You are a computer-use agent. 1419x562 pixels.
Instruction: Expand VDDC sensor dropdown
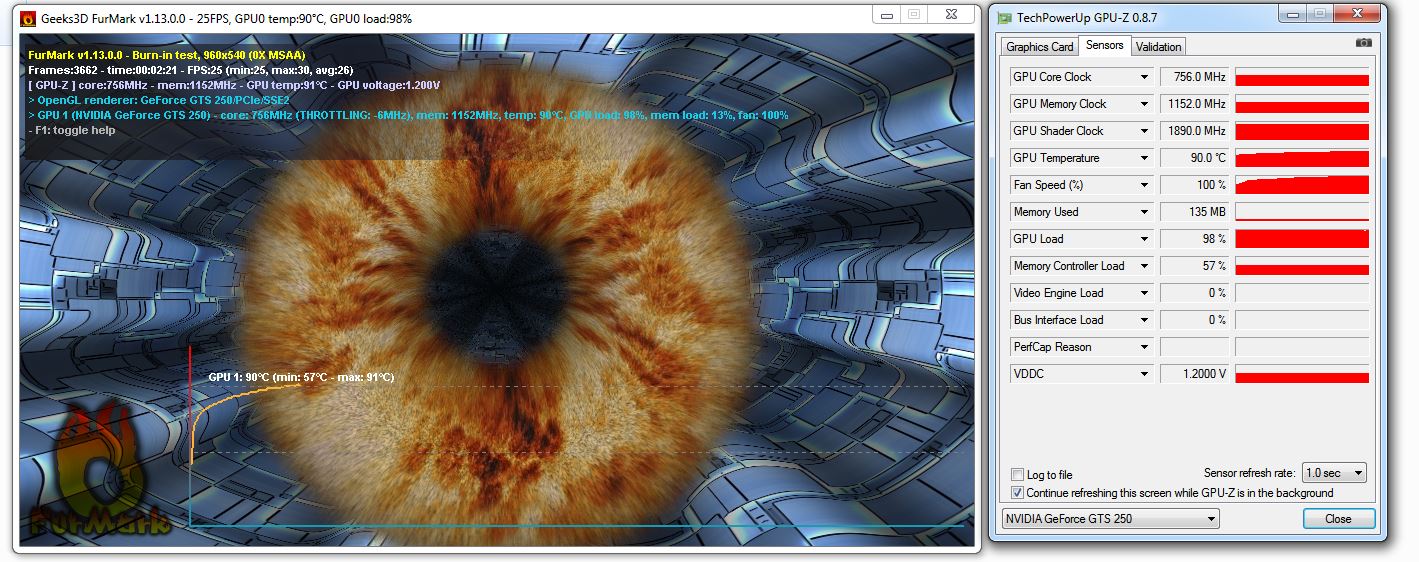[x=1145, y=374]
